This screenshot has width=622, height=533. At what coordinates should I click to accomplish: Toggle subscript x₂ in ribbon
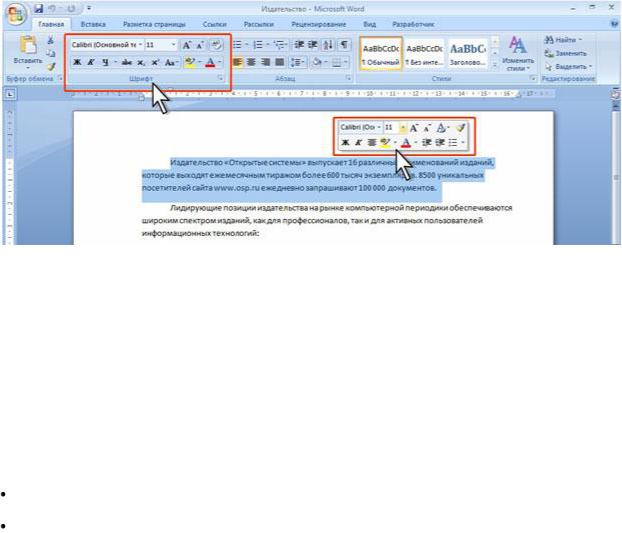141,62
